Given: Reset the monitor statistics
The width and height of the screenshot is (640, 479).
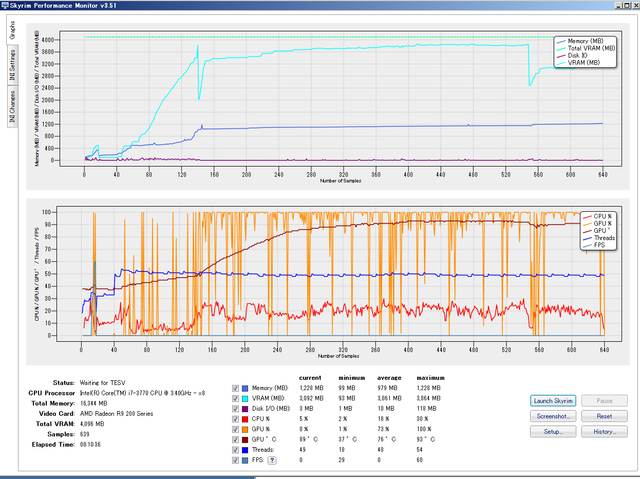Looking at the screenshot, I should pos(604,416).
